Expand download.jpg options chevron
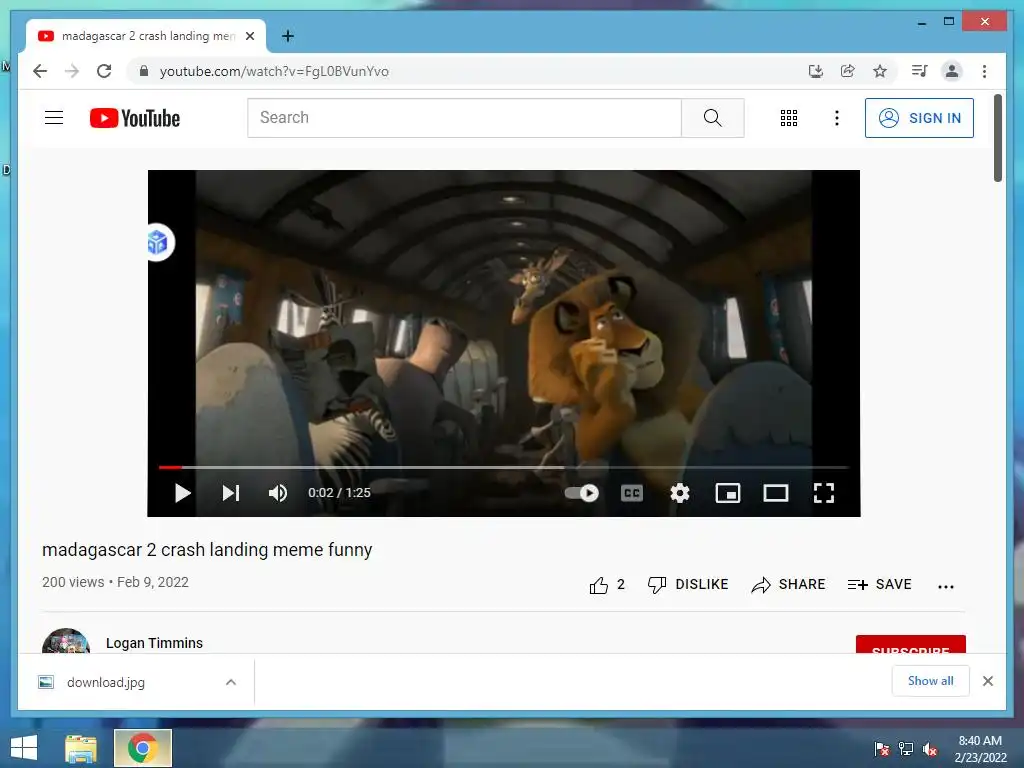Screen dimensions: 1024x768 tap(231, 682)
